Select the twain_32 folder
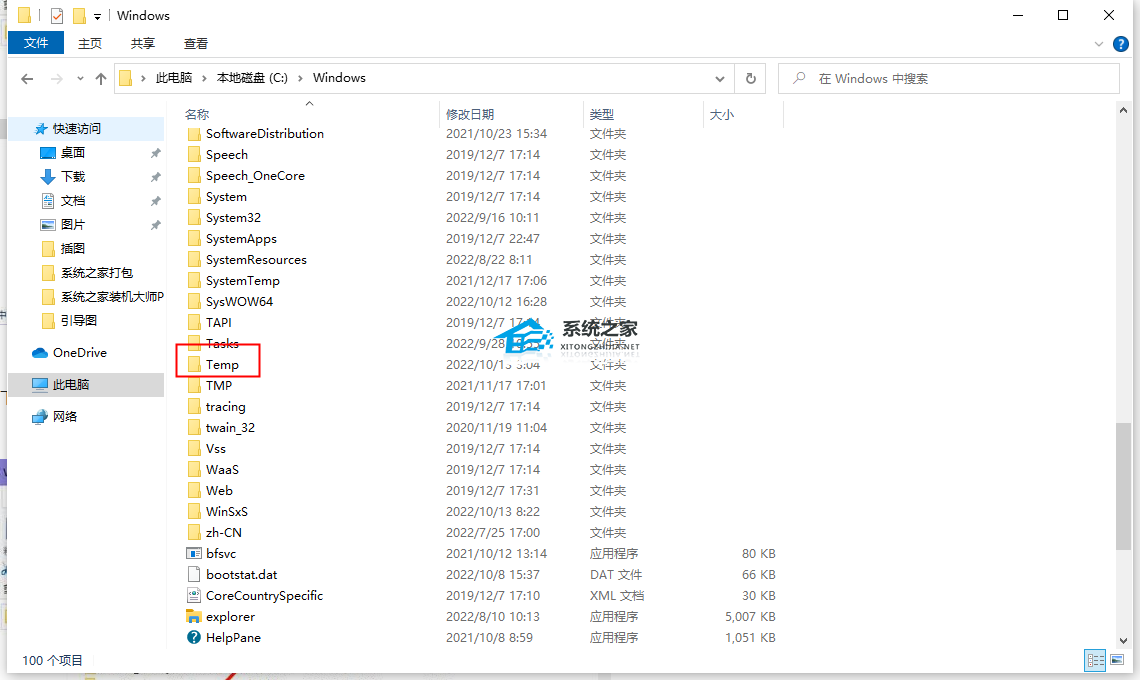Image resolution: width=1140 pixels, height=680 pixels. pos(230,428)
